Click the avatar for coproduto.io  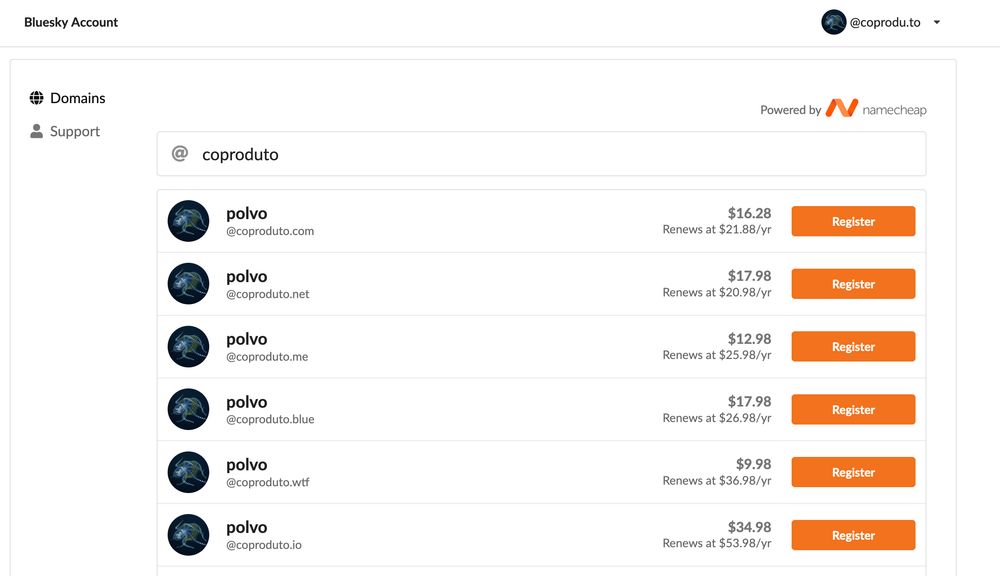pos(188,535)
